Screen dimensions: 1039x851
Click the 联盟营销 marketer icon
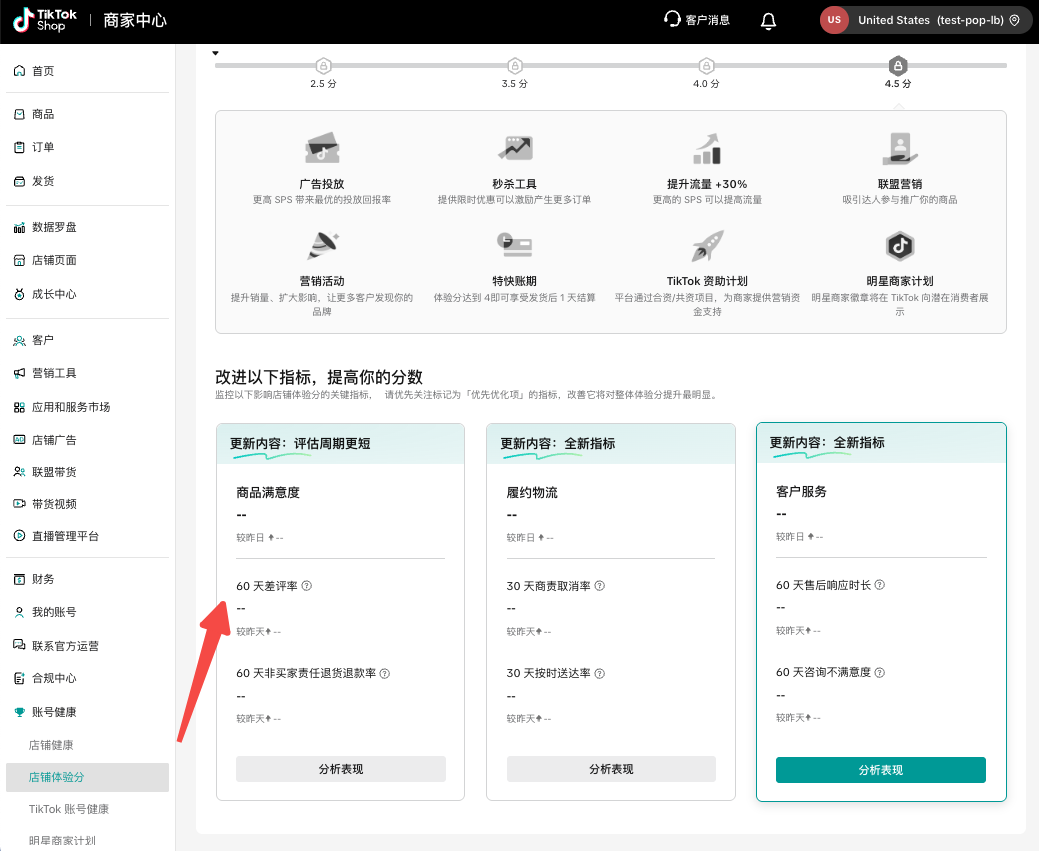click(899, 147)
